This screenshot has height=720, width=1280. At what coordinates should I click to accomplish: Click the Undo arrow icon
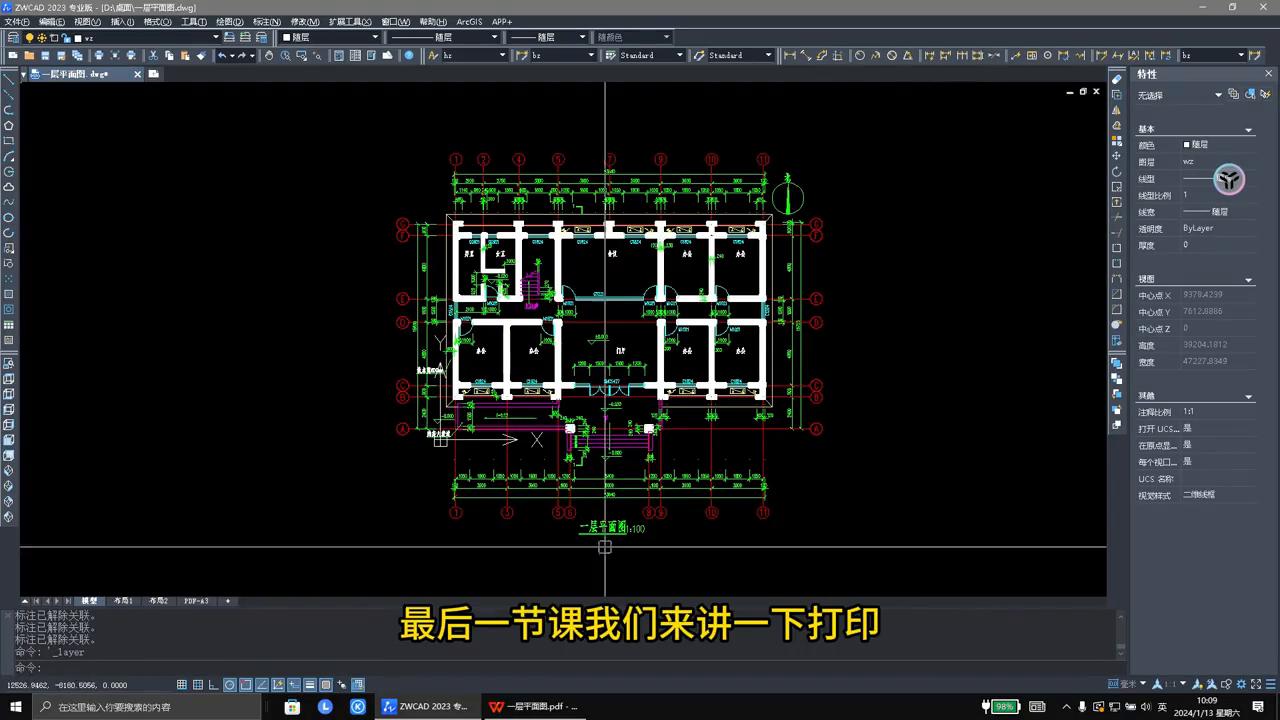click(x=222, y=55)
